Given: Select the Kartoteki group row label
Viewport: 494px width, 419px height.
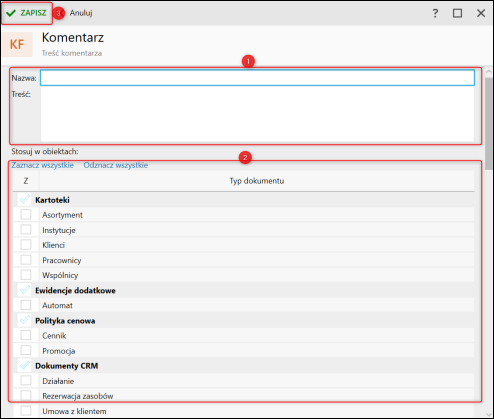Looking at the screenshot, I should coord(52,200).
